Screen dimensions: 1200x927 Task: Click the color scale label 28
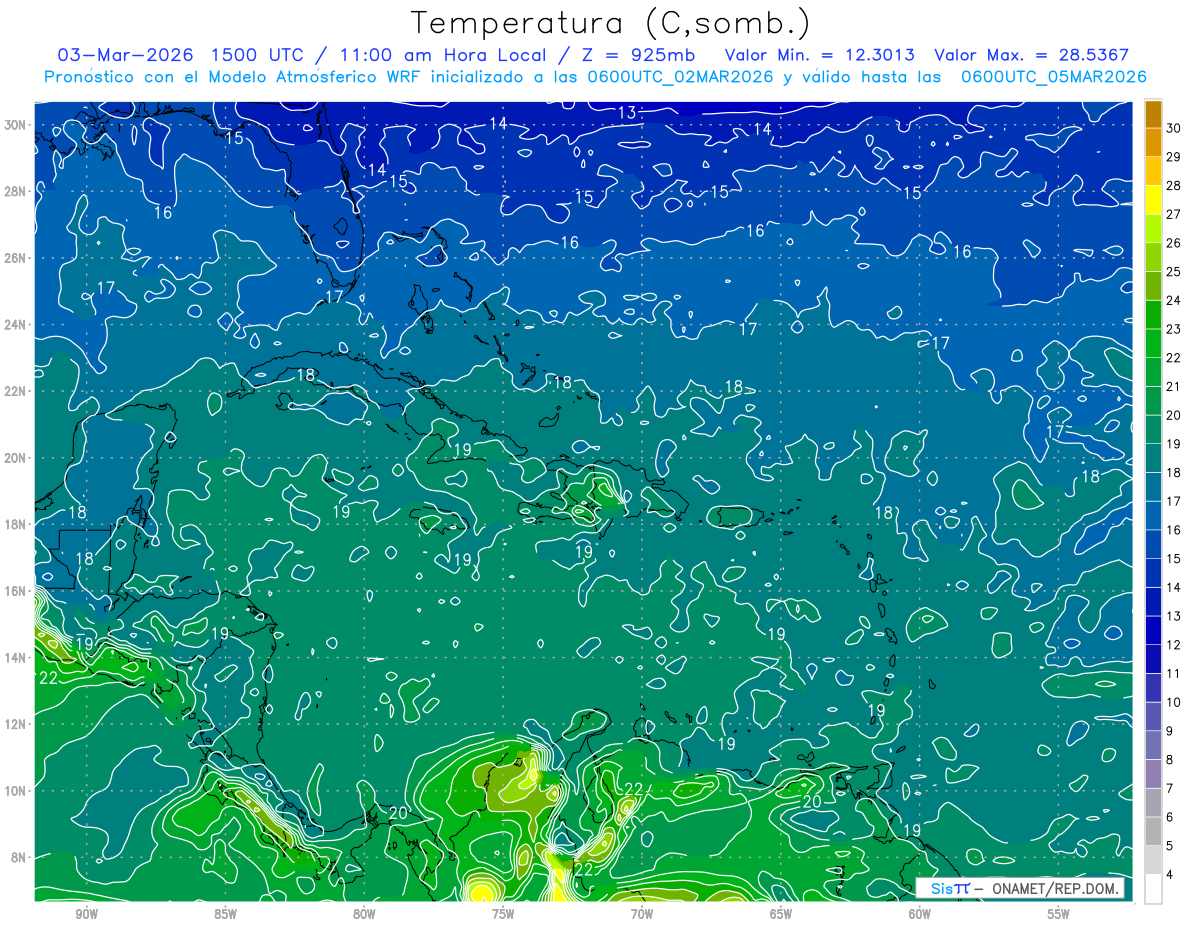pos(1174,185)
